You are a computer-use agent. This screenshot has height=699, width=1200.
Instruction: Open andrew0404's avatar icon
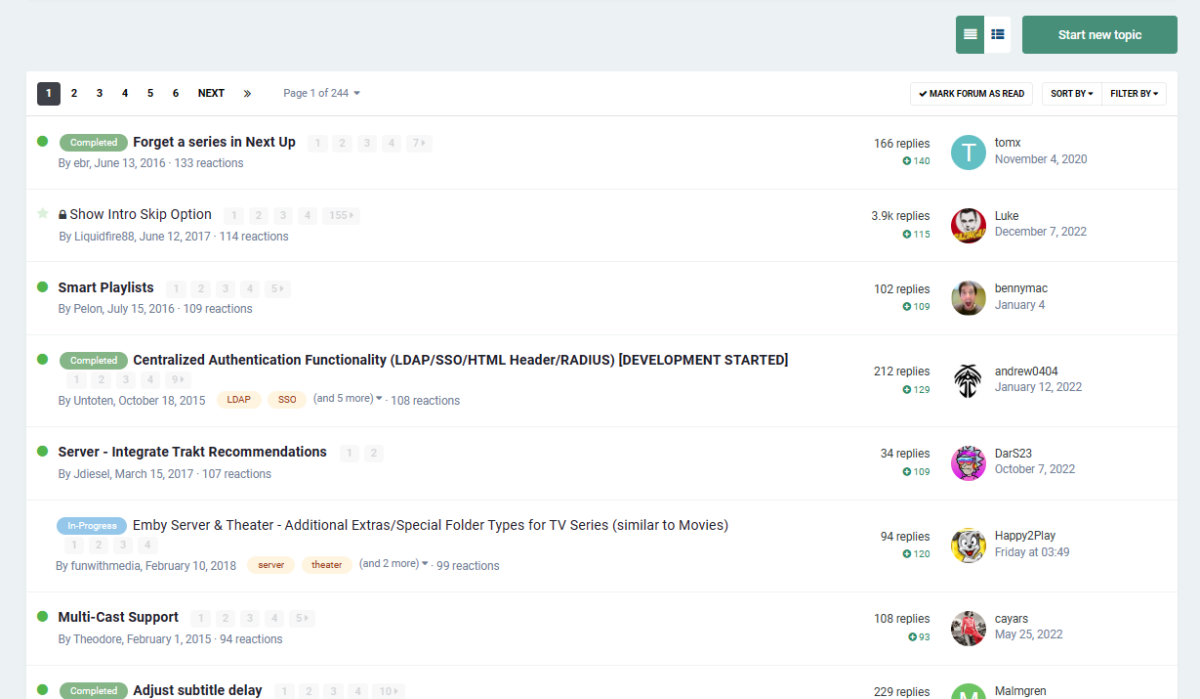coord(968,380)
